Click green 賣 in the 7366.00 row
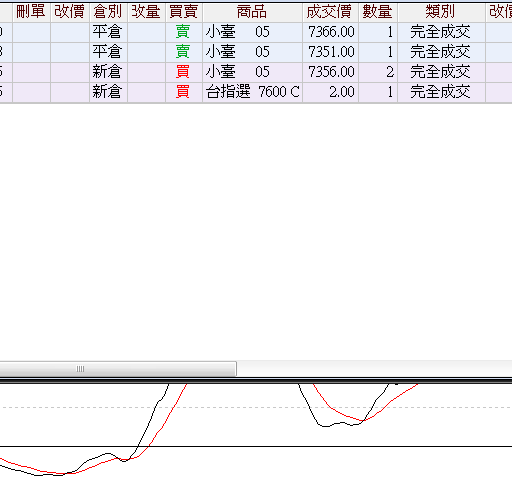This screenshot has height=482, width=512. (x=183, y=32)
